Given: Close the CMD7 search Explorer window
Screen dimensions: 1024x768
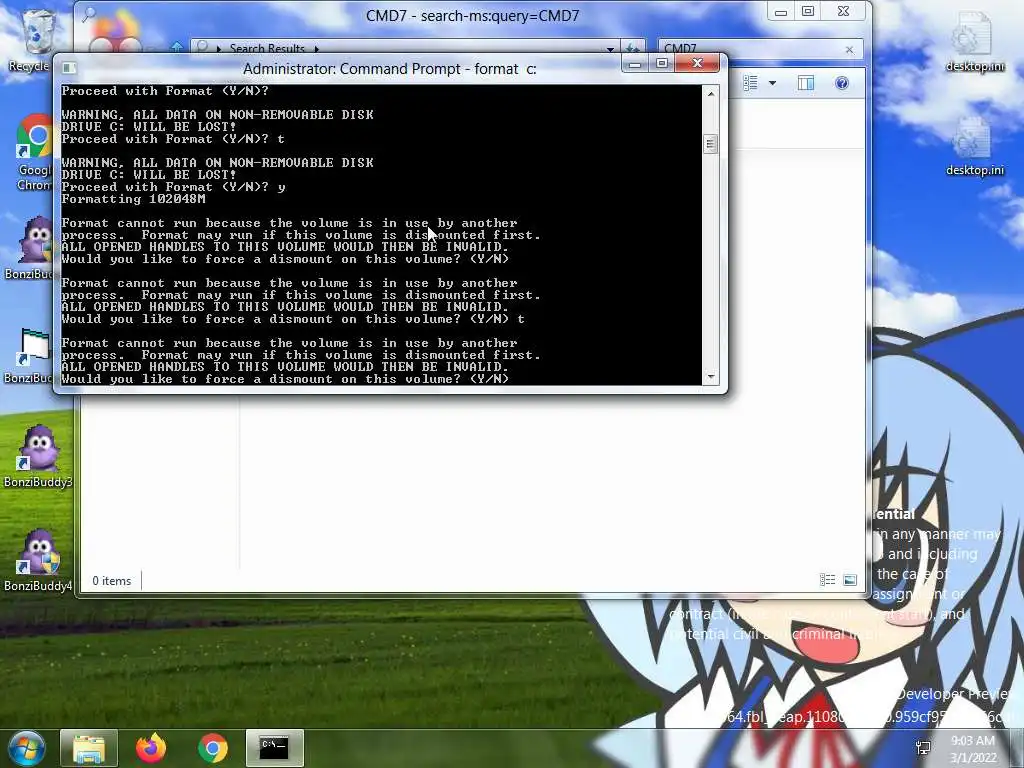Looking at the screenshot, I should tap(843, 12).
